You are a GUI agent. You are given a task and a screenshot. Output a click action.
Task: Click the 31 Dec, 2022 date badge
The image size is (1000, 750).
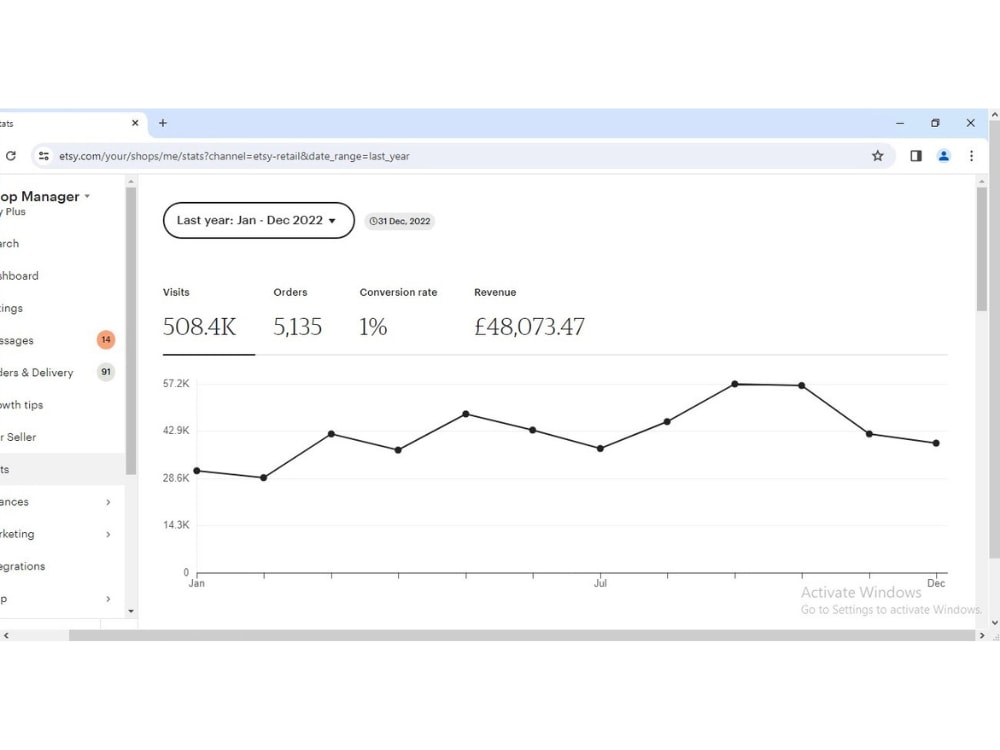click(x=400, y=221)
